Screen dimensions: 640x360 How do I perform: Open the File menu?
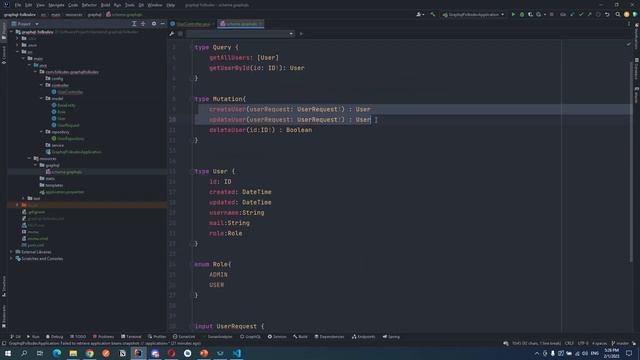(18, 5)
